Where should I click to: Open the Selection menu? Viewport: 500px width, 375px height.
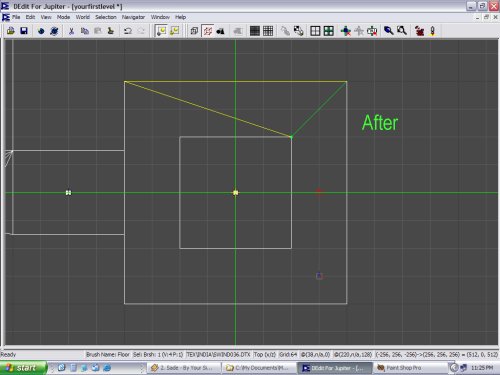(106, 17)
